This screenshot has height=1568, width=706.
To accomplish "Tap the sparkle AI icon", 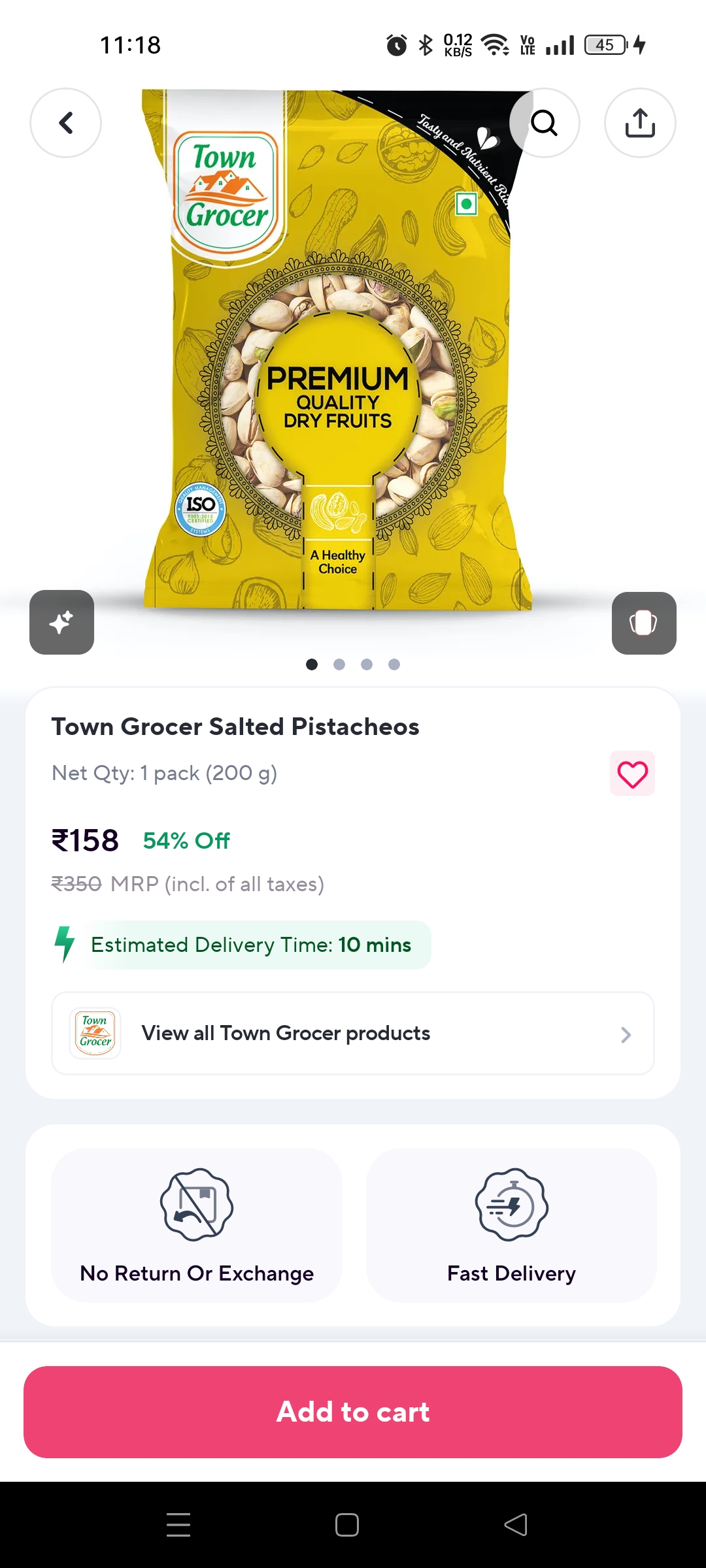I will click(x=61, y=622).
